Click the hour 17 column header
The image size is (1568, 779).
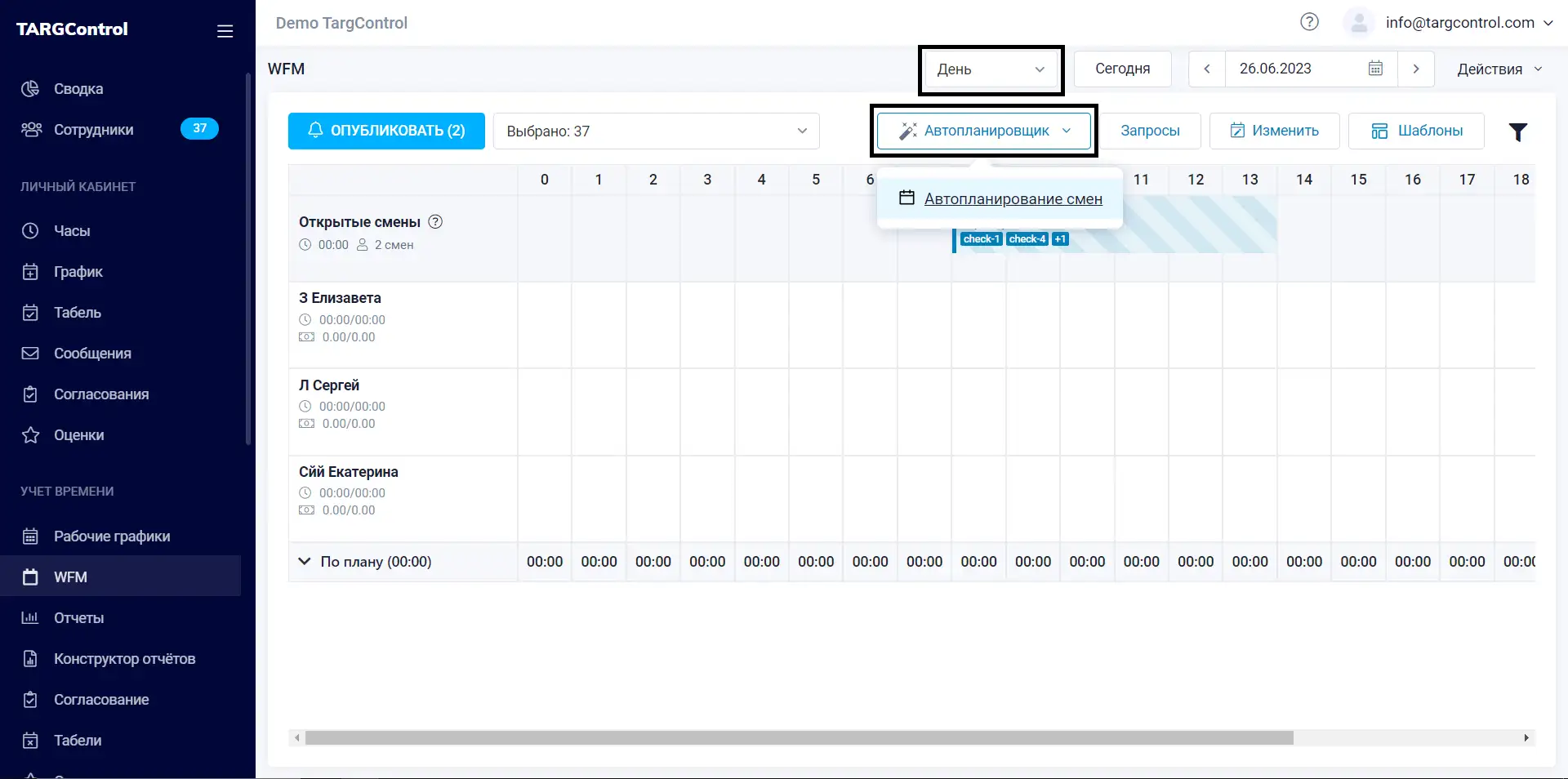[1467, 180]
